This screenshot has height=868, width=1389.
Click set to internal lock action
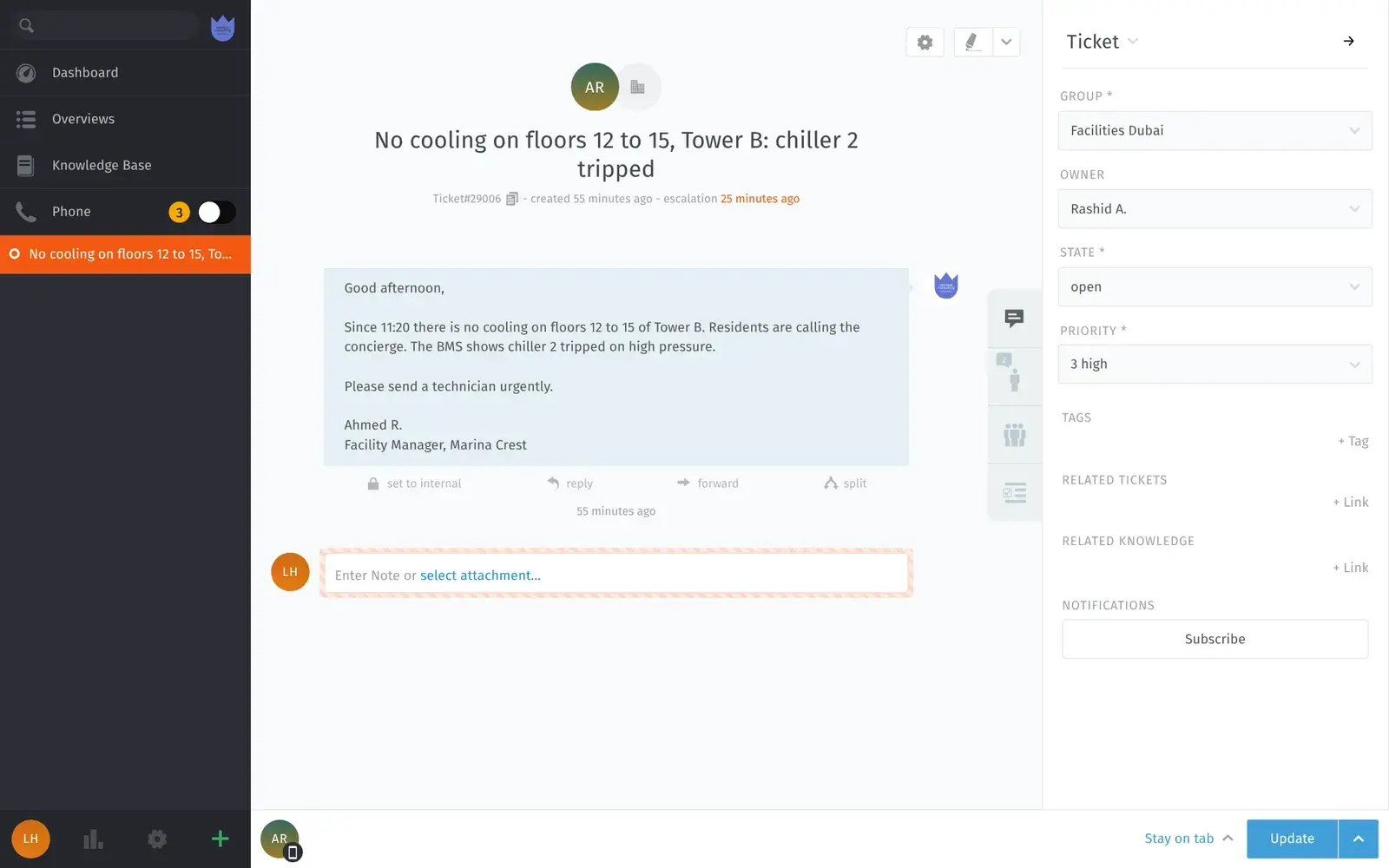tap(414, 483)
